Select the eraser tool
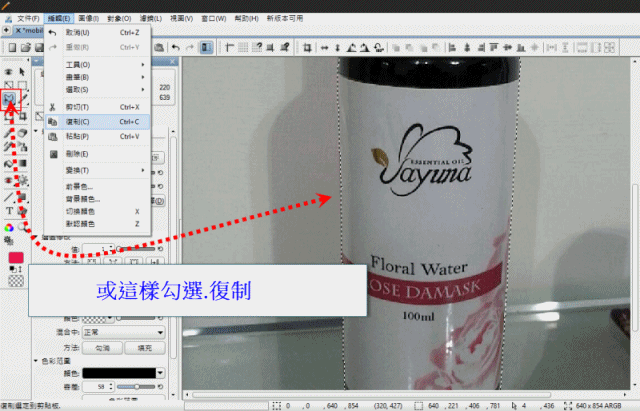Viewport: 640px width, 411px height. (x=22, y=133)
